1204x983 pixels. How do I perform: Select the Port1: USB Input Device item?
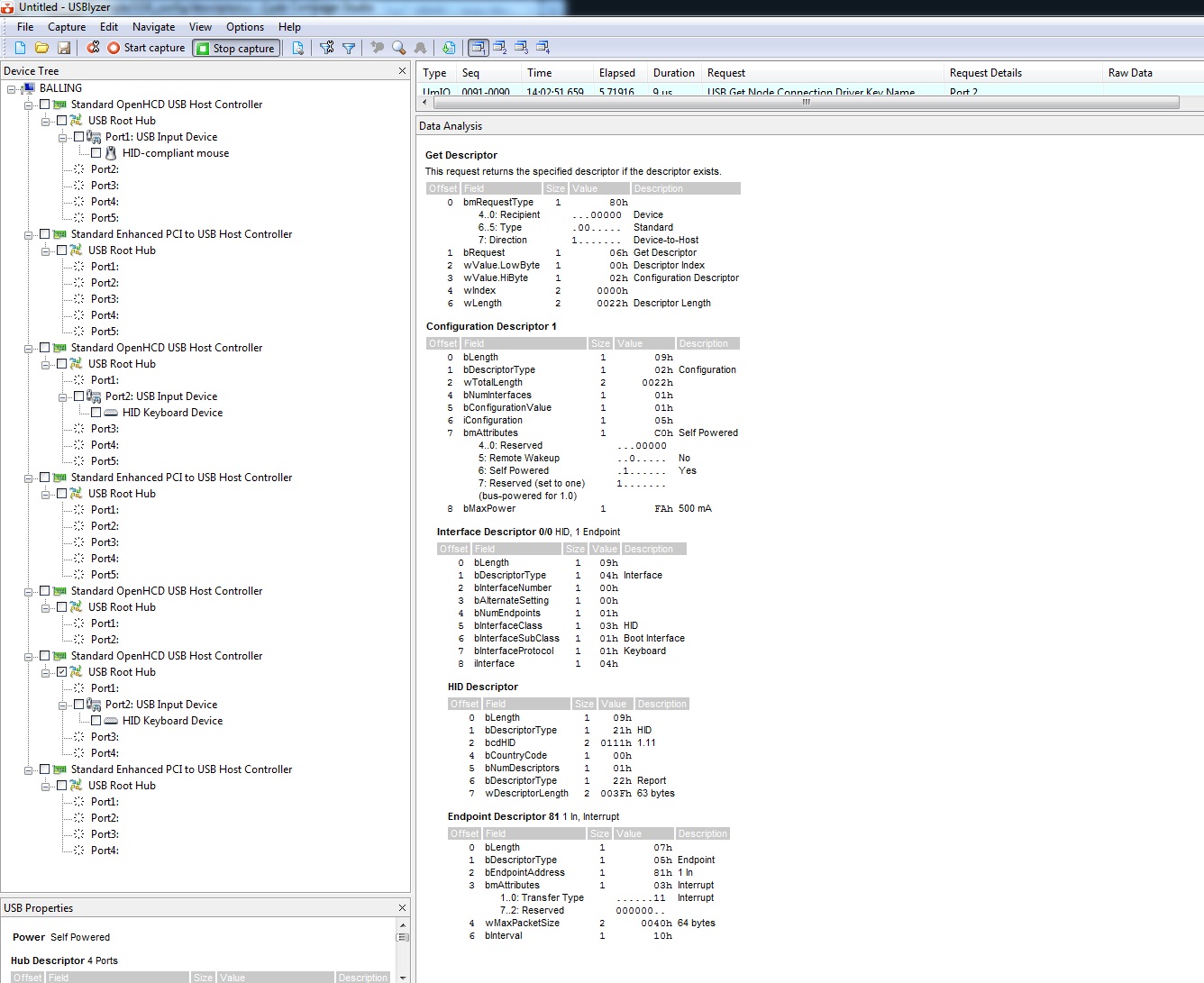[161, 137]
